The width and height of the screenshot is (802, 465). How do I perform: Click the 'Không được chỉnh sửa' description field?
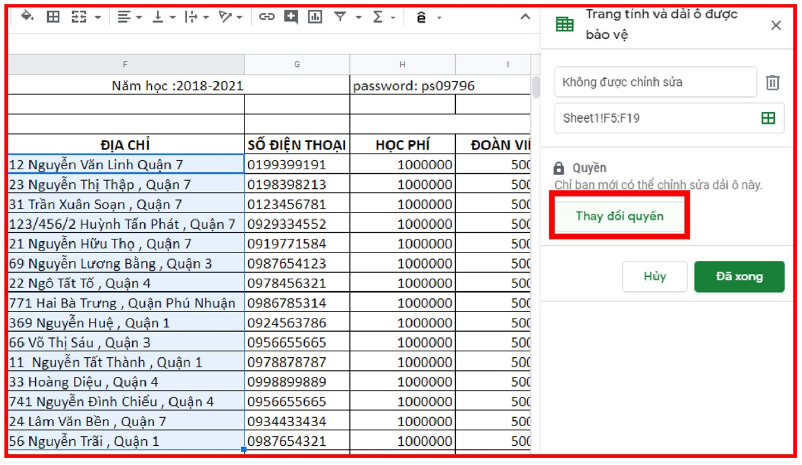(655, 82)
